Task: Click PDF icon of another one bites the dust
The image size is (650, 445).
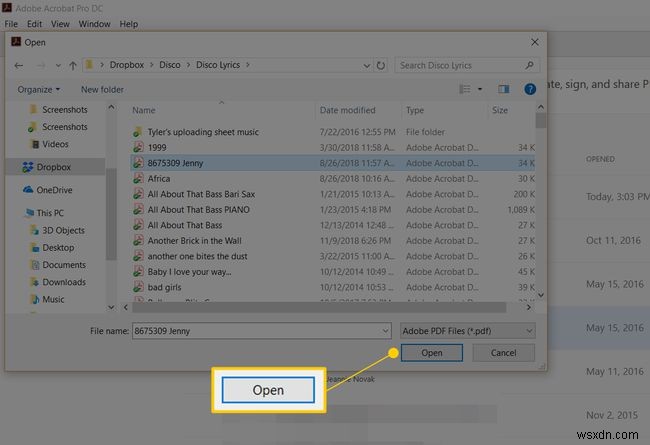Action: click(138, 256)
